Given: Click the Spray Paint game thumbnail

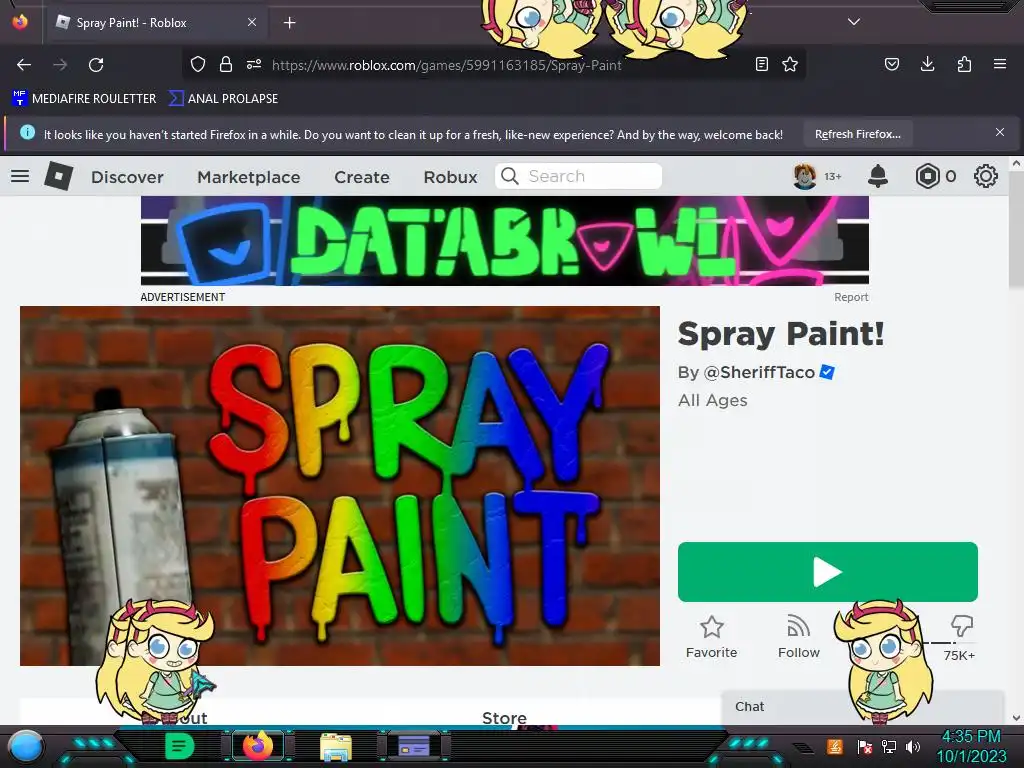Looking at the screenshot, I should coord(340,486).
